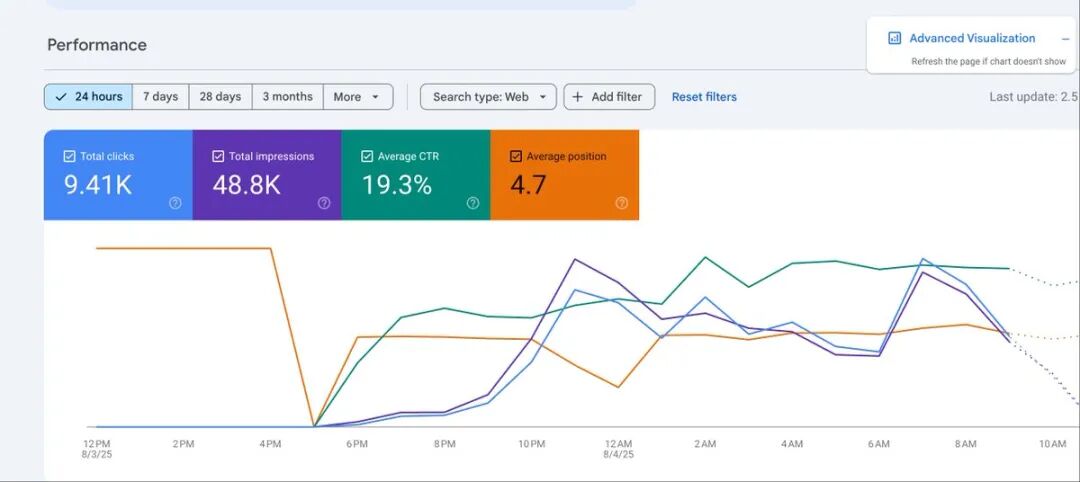Click the help icon on the Total impressions card
This screenshot has height=482, width=1080.
[x=324, y=202]
